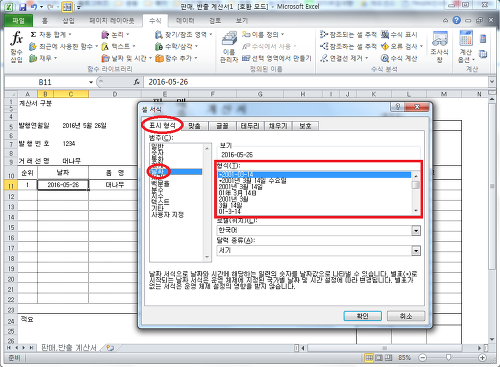Image resolution: width=500 pixels, height=367 pixels.
Task: Click Error Checking (오류 검사)
Action: click(402, 46)
